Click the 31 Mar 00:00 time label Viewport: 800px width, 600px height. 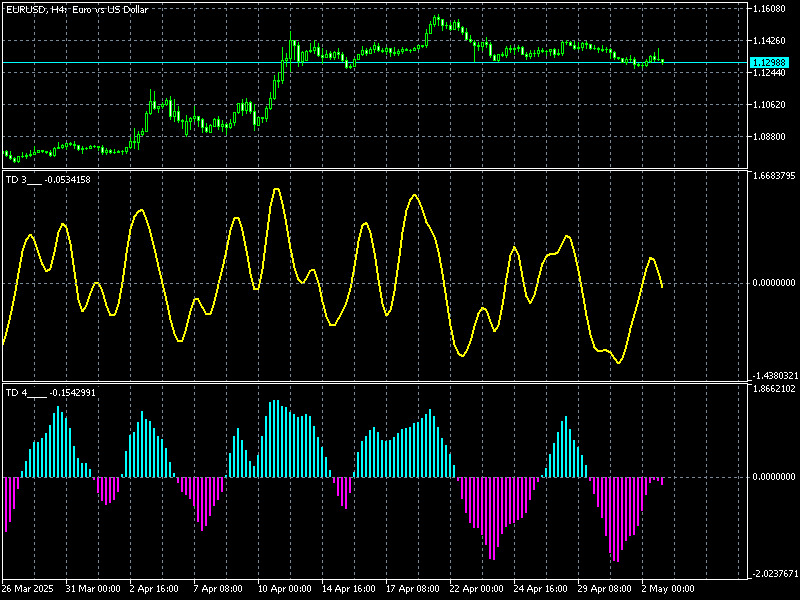(93, 589)
